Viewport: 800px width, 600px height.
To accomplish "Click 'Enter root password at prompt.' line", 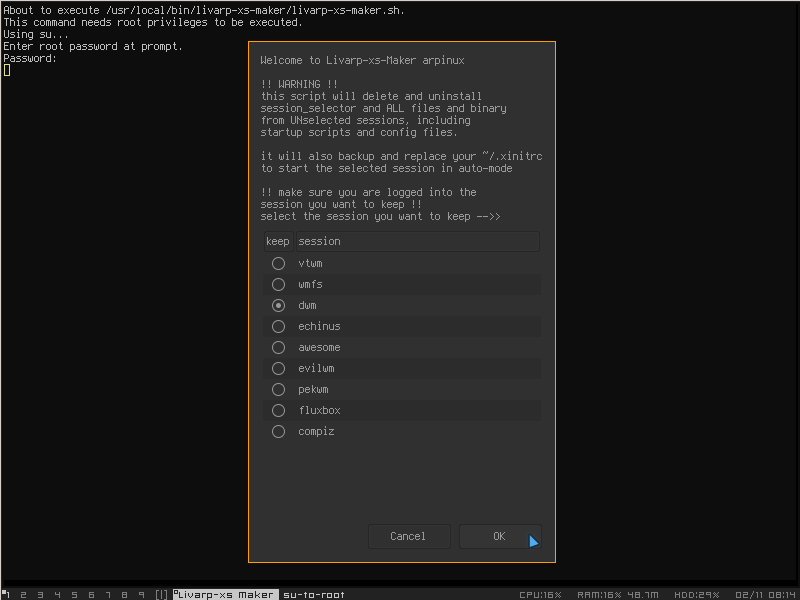I will [93, 46].
